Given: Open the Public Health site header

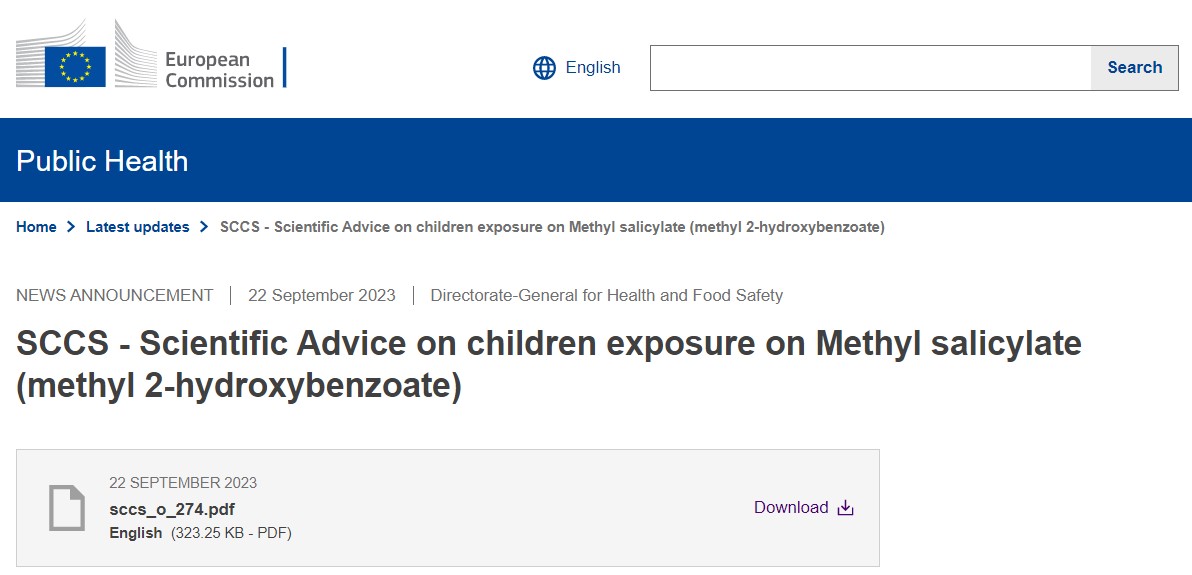Looking at the screenshot, I should coord(102,161).
